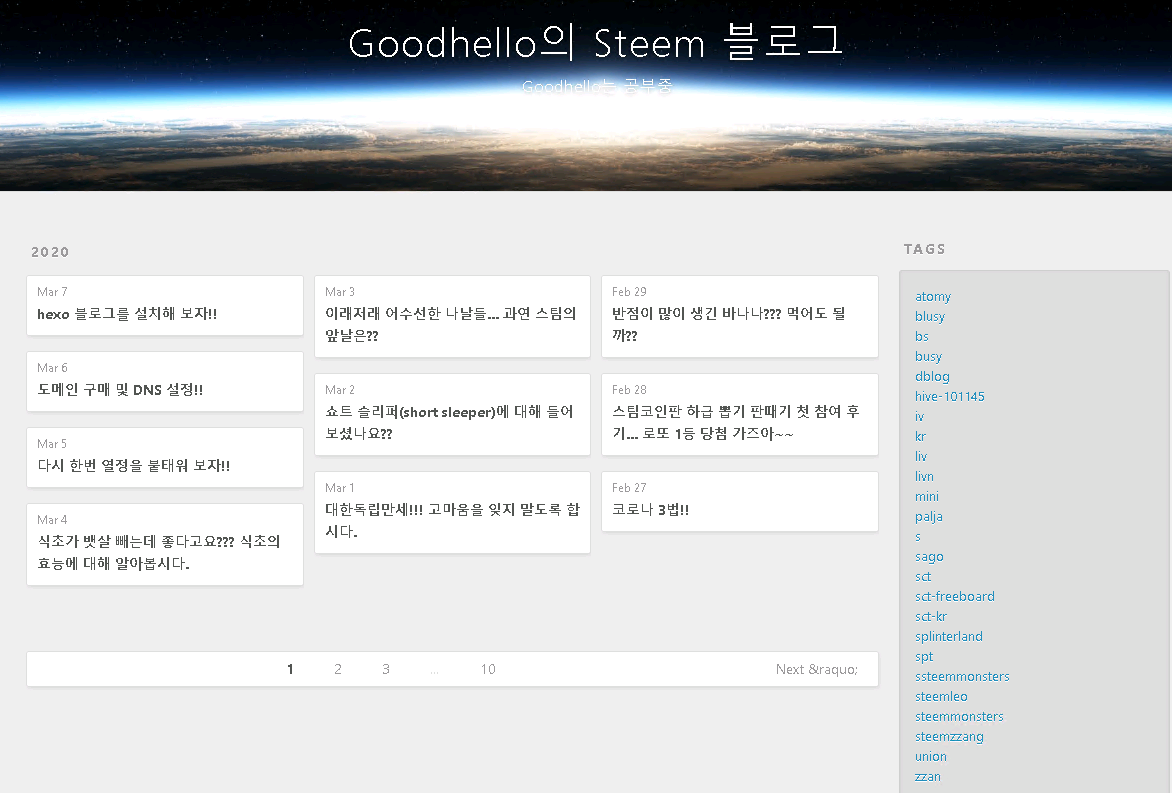Viewport: 1172px width, 793px height.
Task: Open post 도메인 구매 및 DNS 설정!!
Action: pos(120,390)
